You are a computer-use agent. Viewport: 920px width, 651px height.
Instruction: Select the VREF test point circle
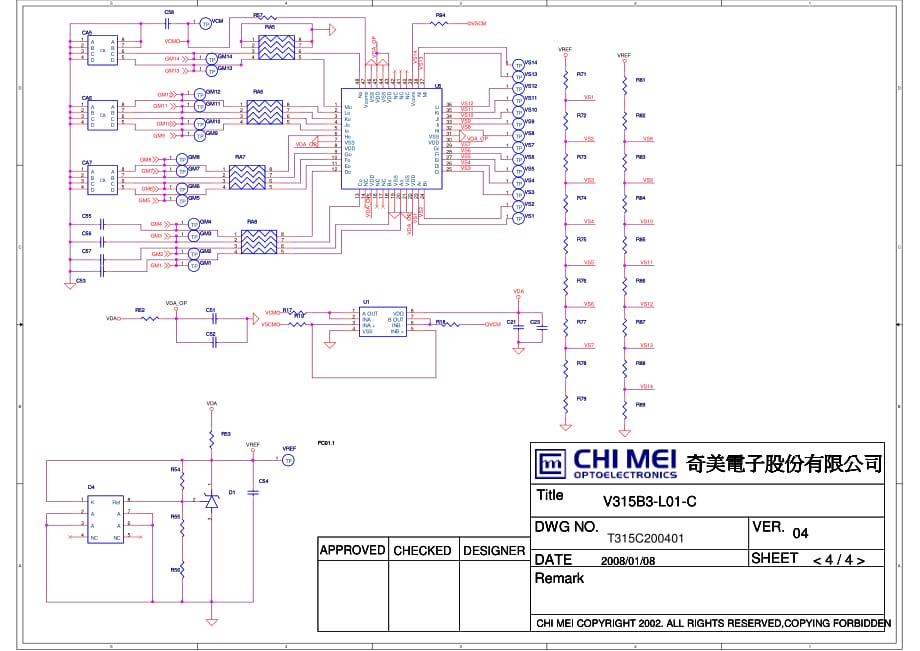288,460
